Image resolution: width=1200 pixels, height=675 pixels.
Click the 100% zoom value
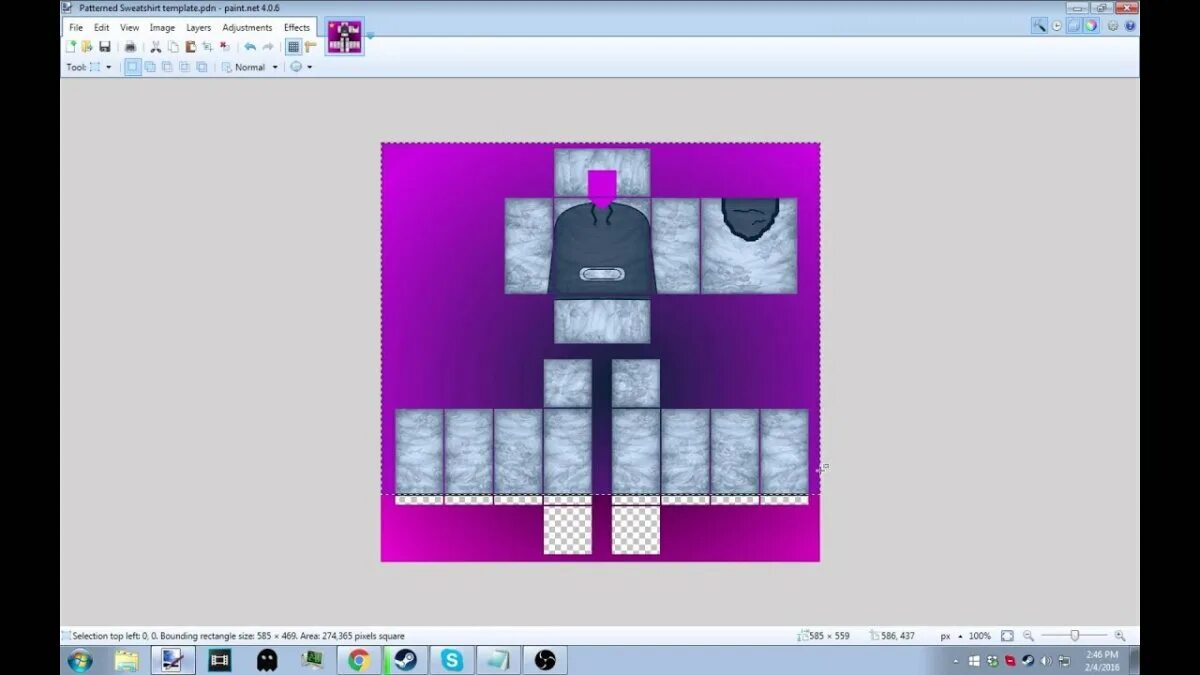pos(980,636)
